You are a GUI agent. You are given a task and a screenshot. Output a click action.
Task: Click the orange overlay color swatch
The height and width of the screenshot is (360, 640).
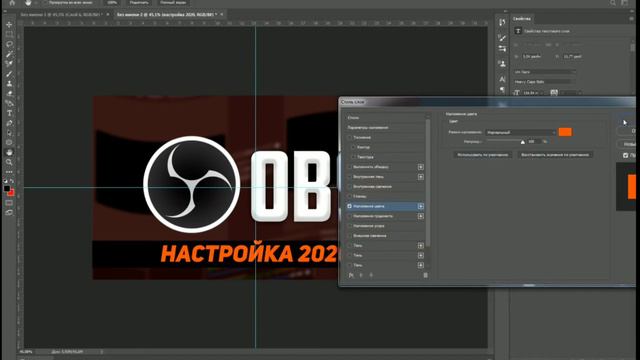(x=565, y=132)
